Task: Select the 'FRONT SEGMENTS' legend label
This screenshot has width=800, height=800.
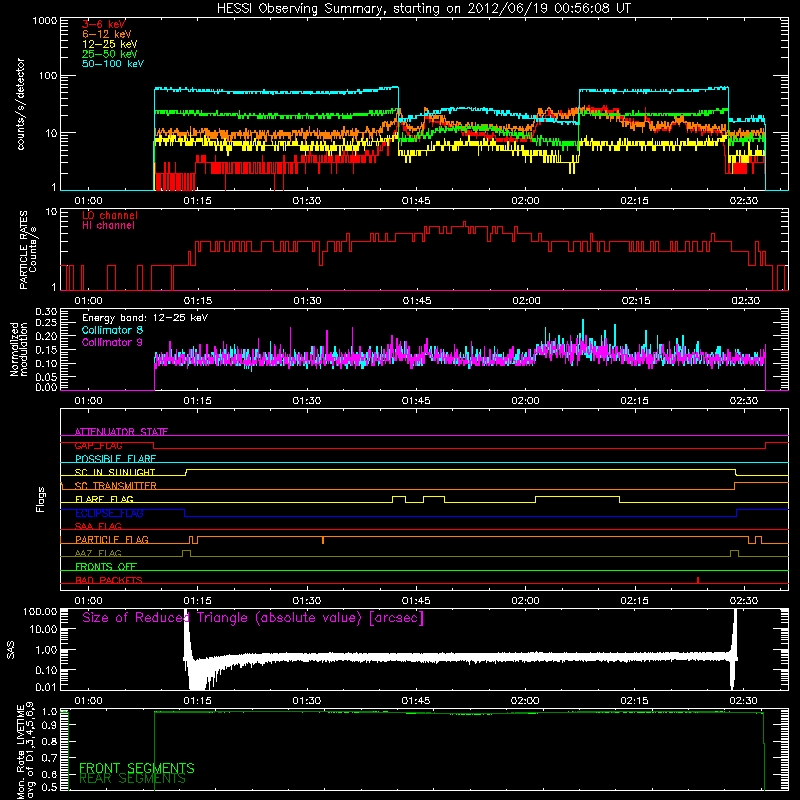Action: point(137,768)
